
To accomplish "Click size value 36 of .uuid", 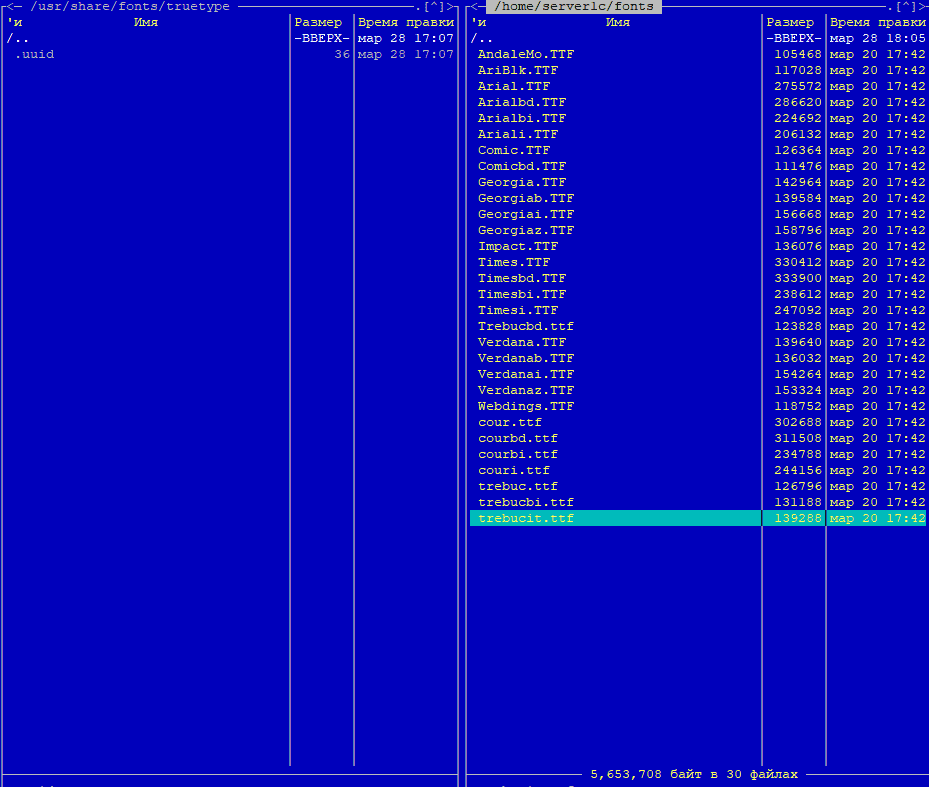I will pos(342,55).
